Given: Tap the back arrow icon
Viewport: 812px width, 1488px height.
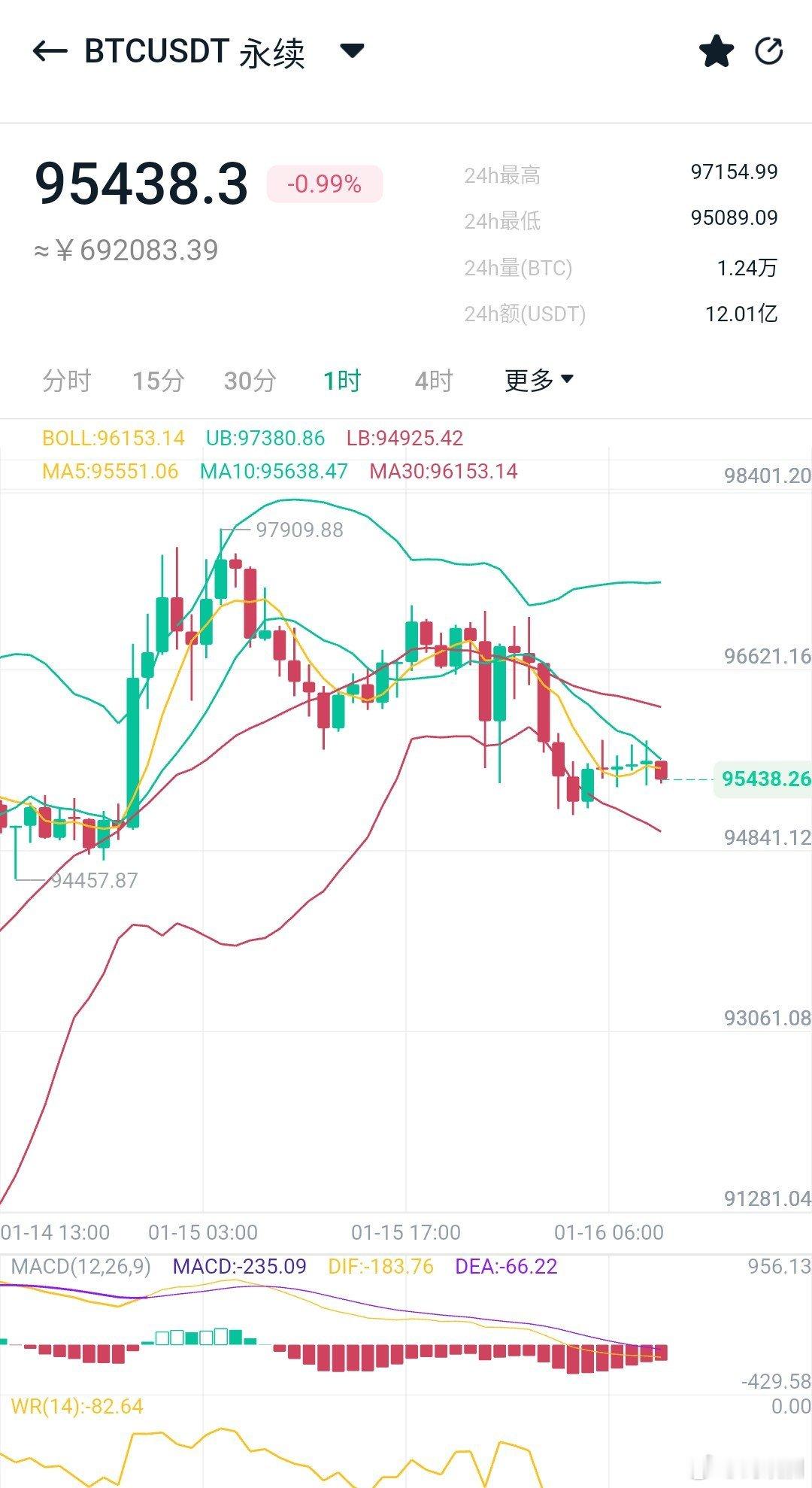Looking at the screenshot, I should (x=47, y=51).
